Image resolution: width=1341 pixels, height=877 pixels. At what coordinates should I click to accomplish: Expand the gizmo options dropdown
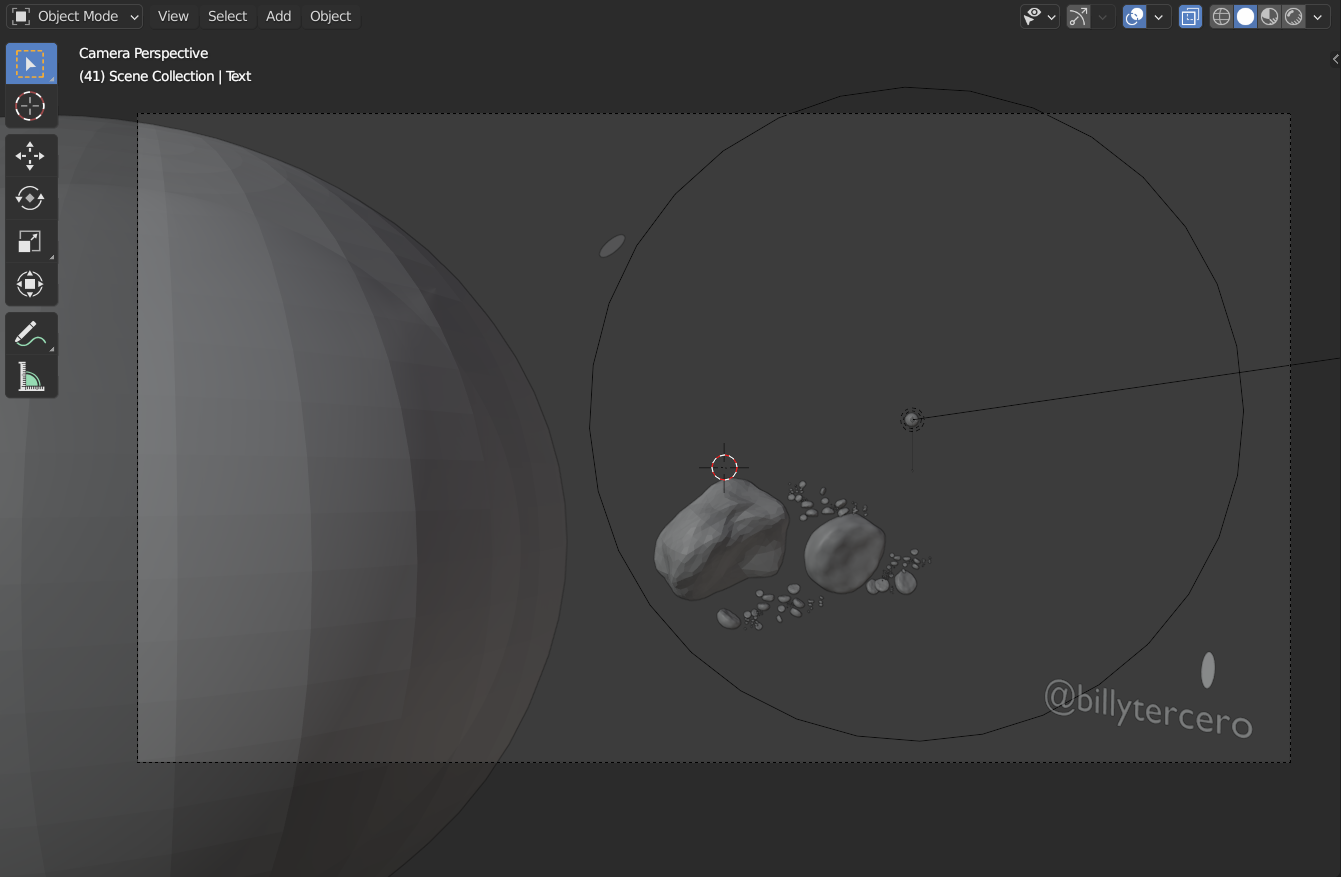pos(1103,16)
